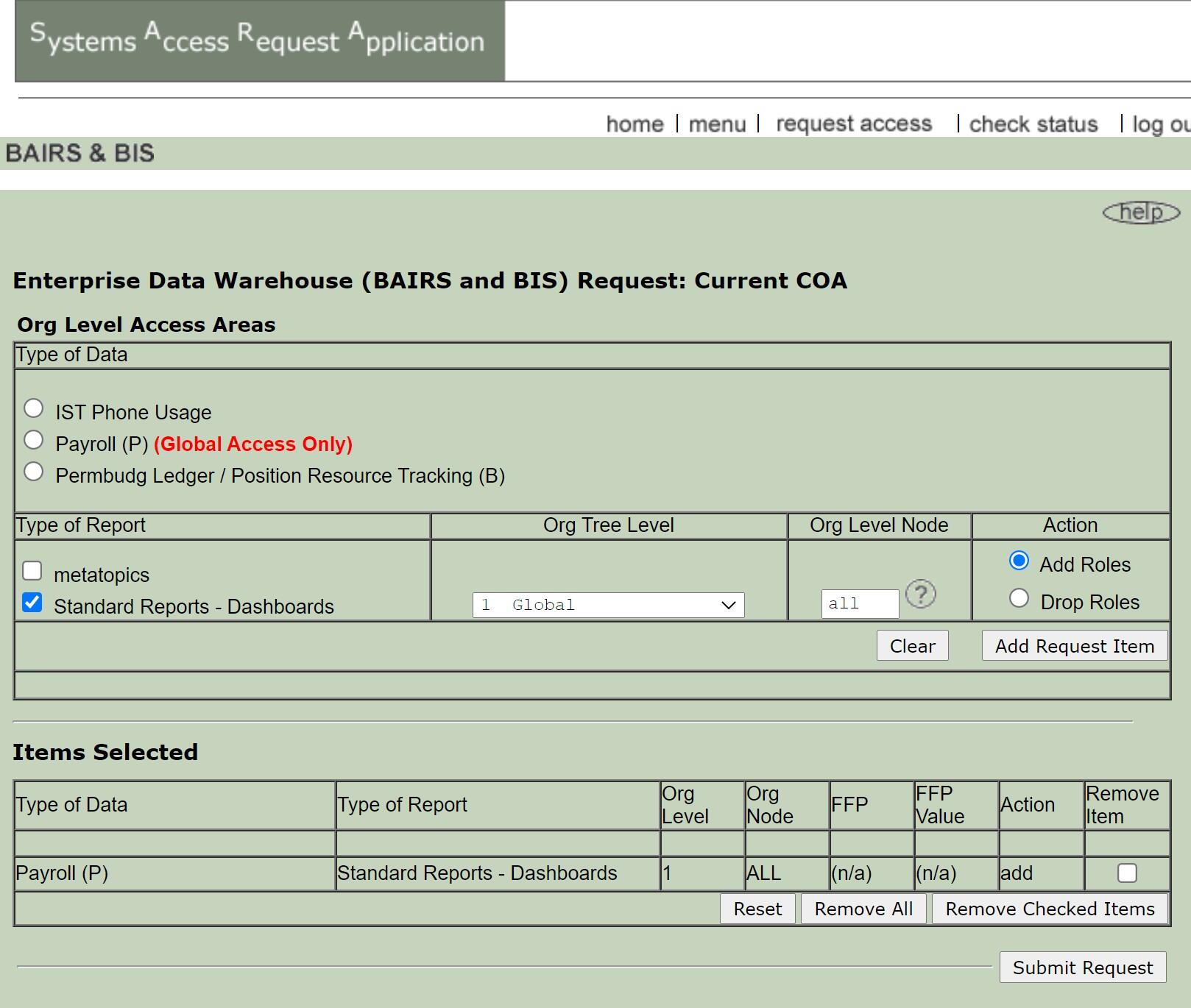This screenshot has width=1191, height=1008.
Task: Select the Drop Roles option
Action: 1019,597
